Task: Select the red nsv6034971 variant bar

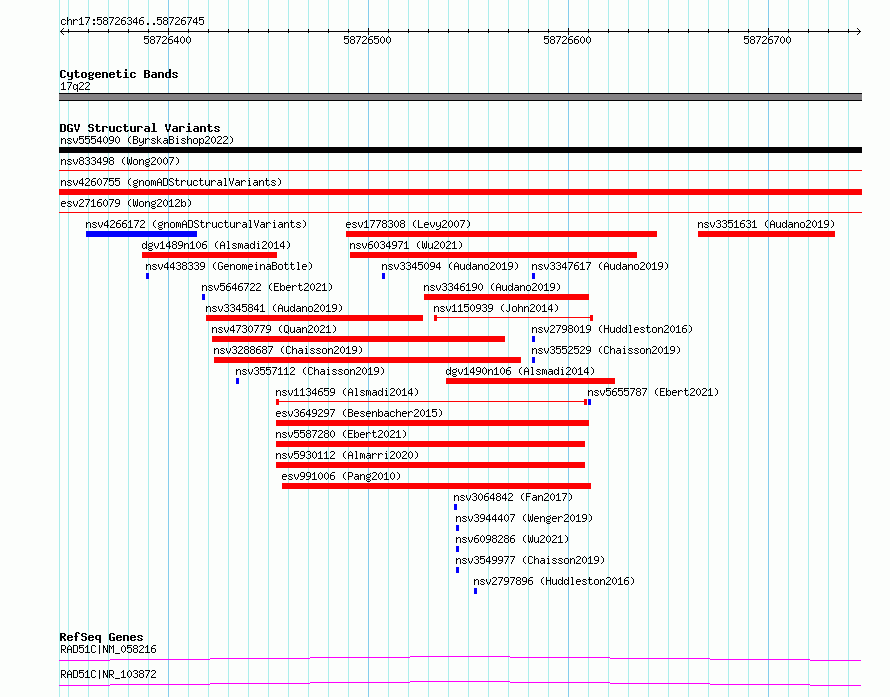Action: 493,255
